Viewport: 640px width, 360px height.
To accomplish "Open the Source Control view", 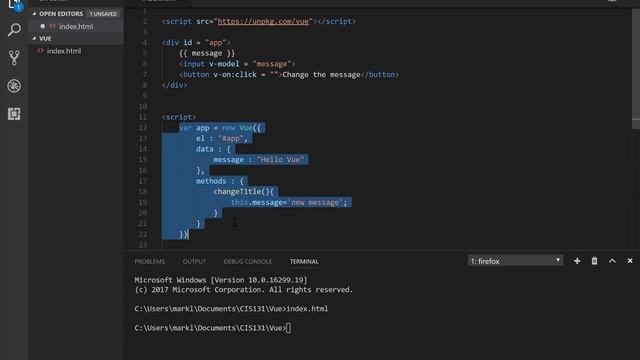I will (14, 58).
